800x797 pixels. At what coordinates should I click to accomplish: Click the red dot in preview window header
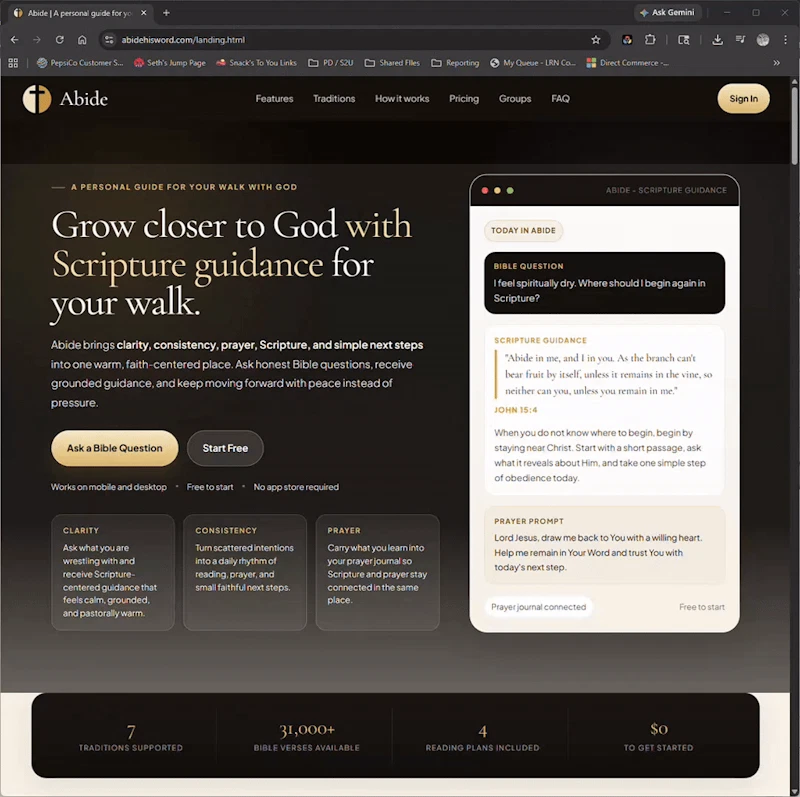coord(485,190)
